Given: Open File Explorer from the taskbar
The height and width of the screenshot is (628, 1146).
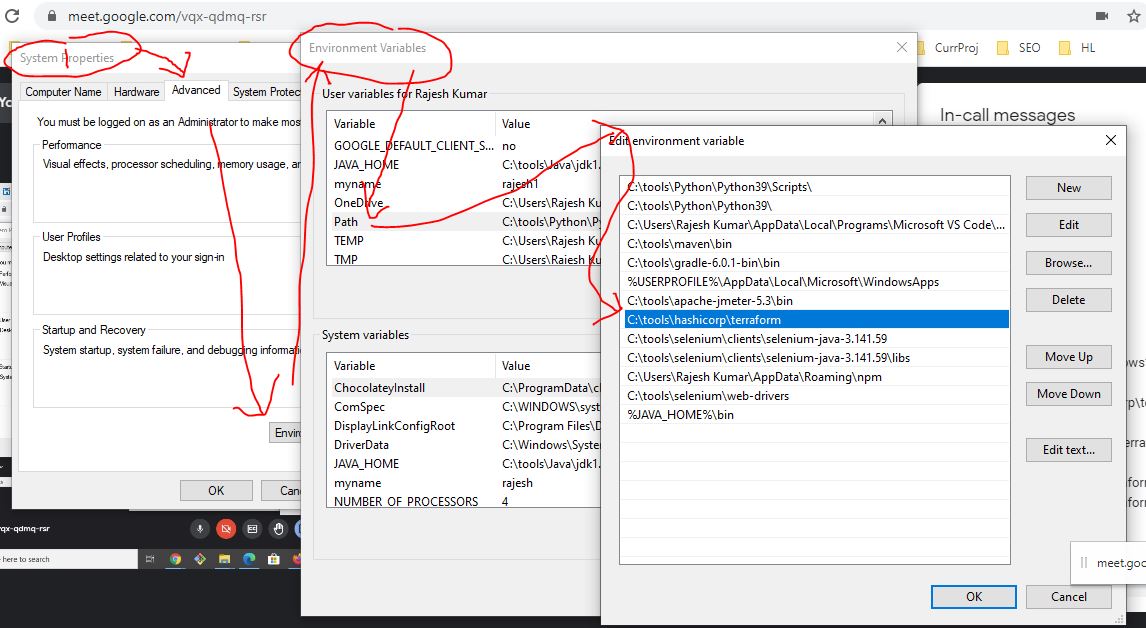Looking at the screenshot, I should (x=225, y=559).
